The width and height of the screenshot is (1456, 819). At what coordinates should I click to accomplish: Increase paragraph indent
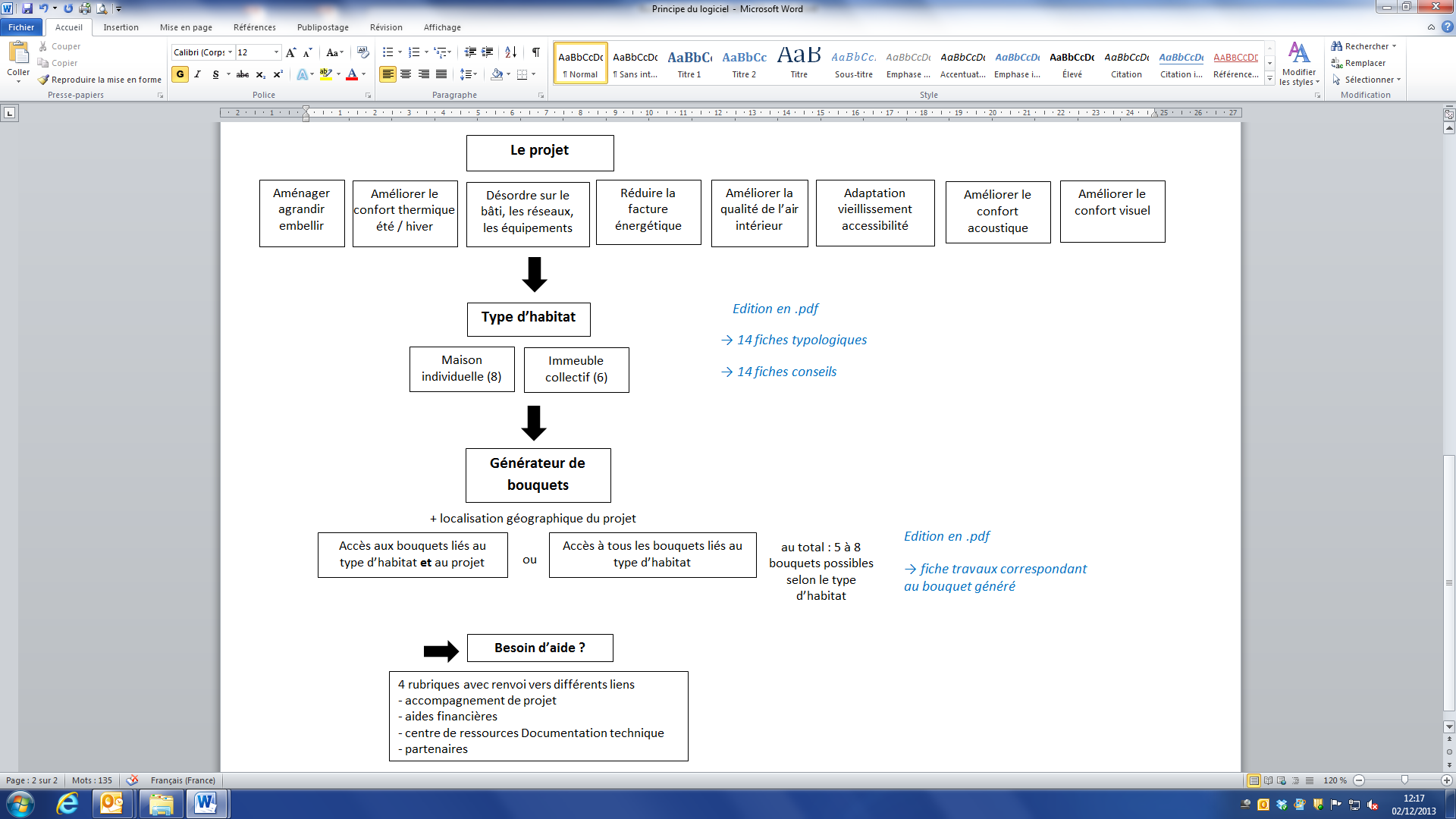point(488,52)
